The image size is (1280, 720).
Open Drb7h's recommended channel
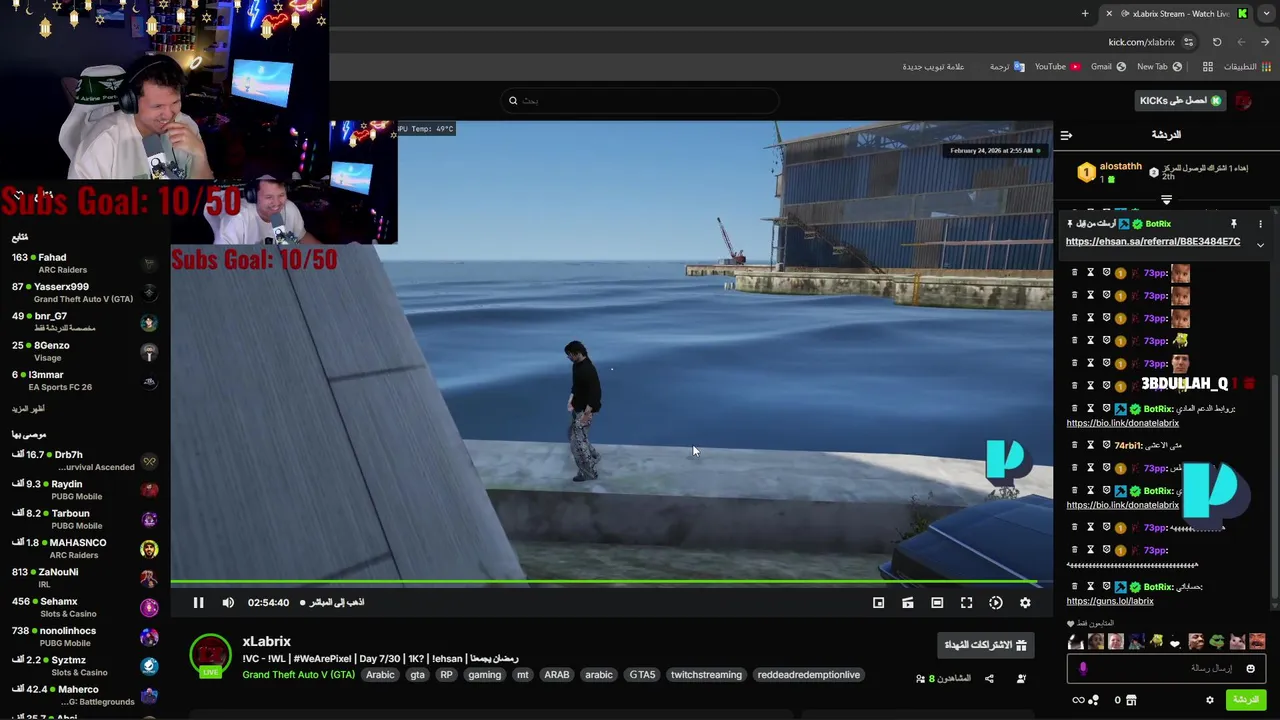click(x=85, y=460)
